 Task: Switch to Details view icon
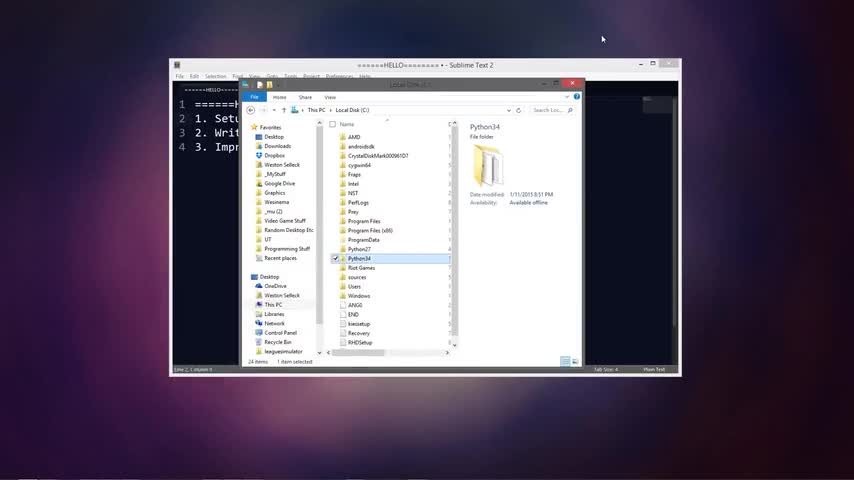(x=565, y=361)
